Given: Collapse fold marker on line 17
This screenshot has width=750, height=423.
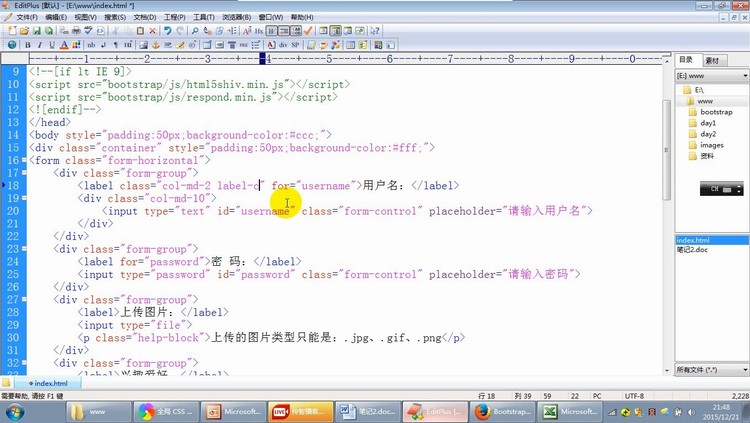Looking at the screenshot, I should click(x=24, y=173).
